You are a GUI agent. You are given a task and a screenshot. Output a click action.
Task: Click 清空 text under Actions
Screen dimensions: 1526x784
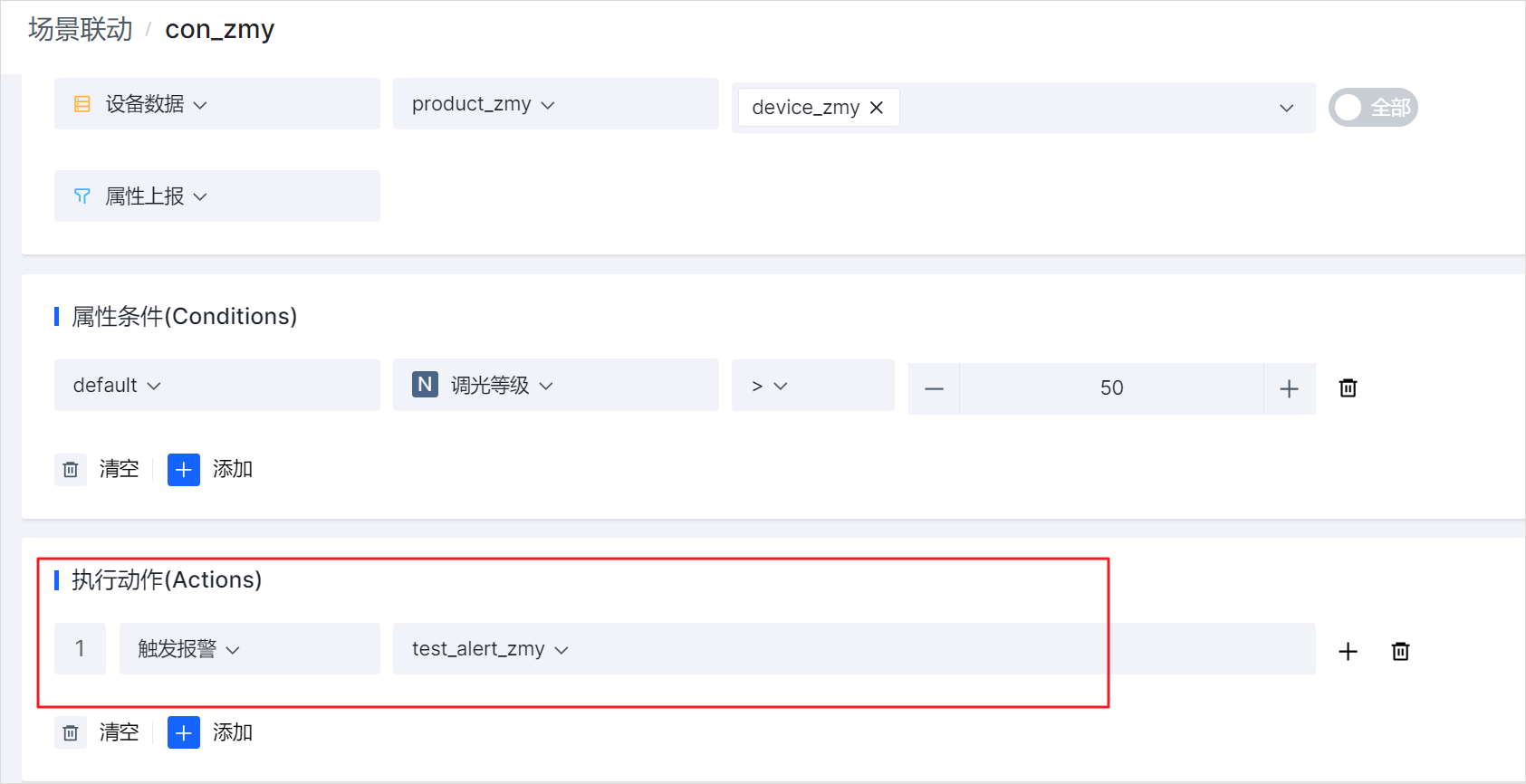point(120,732)
